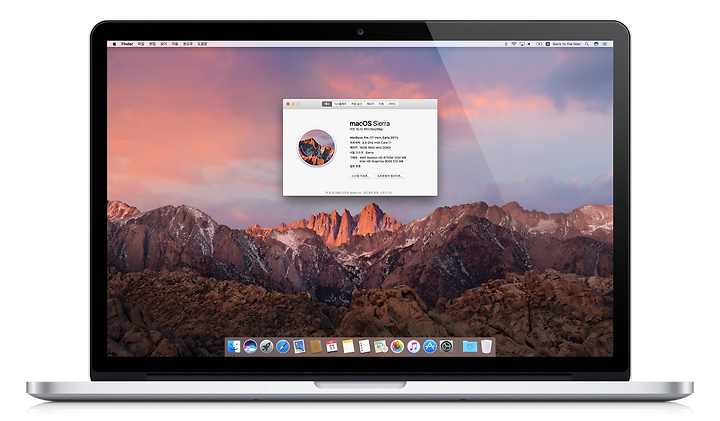Open Notification Center icon in menu bar
The width and height of the screenshot is (720, 421).
pos(605,44)
